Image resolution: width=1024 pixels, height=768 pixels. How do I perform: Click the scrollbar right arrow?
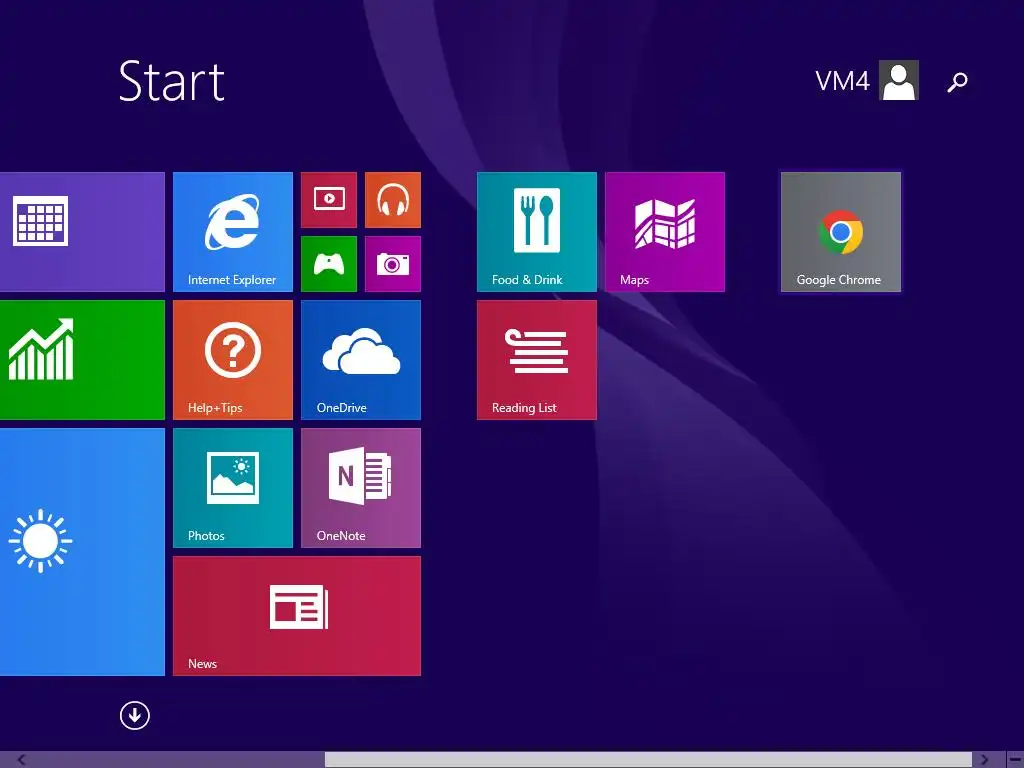click(x=984, y=760)
